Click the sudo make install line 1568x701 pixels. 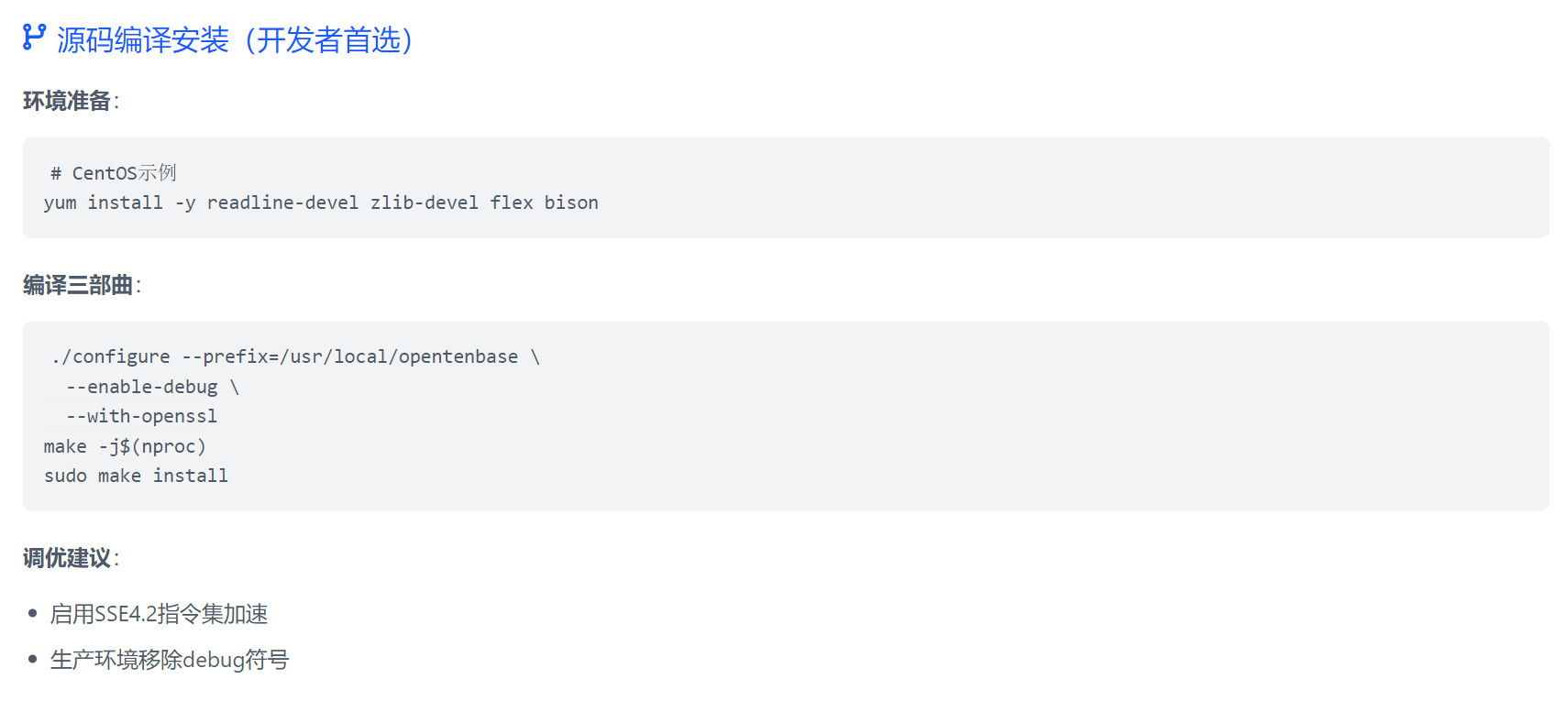point(136,476)
